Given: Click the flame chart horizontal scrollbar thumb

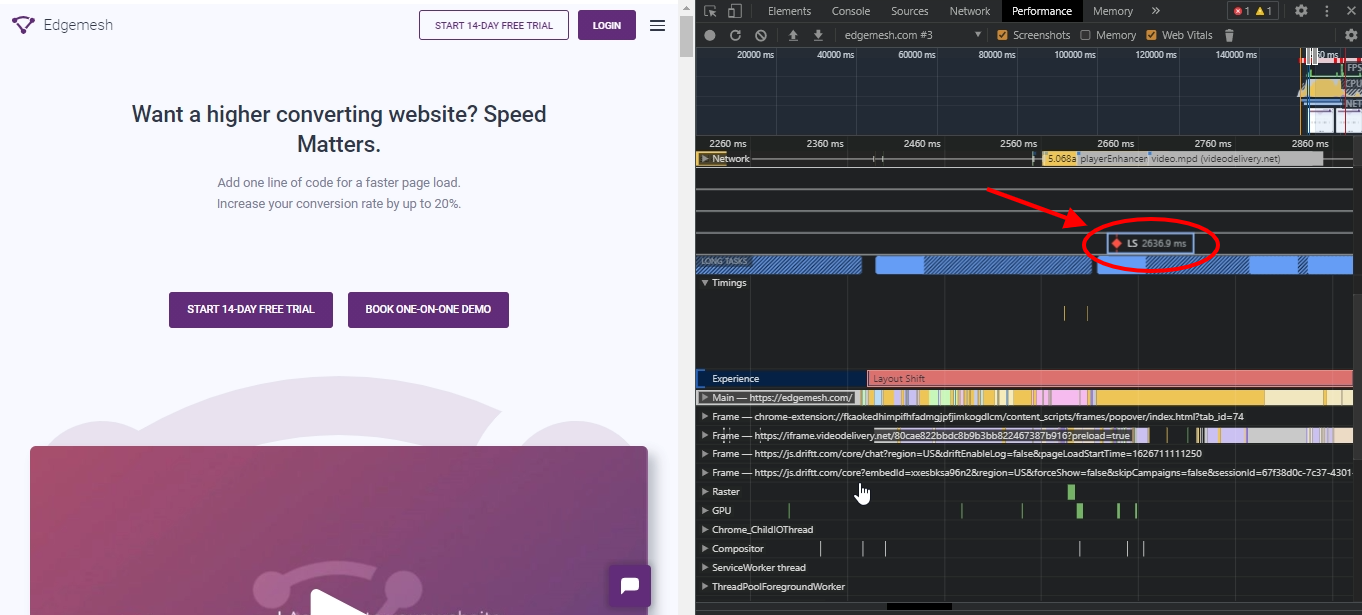Looking at the screenshot, I should tap(919, 606).
